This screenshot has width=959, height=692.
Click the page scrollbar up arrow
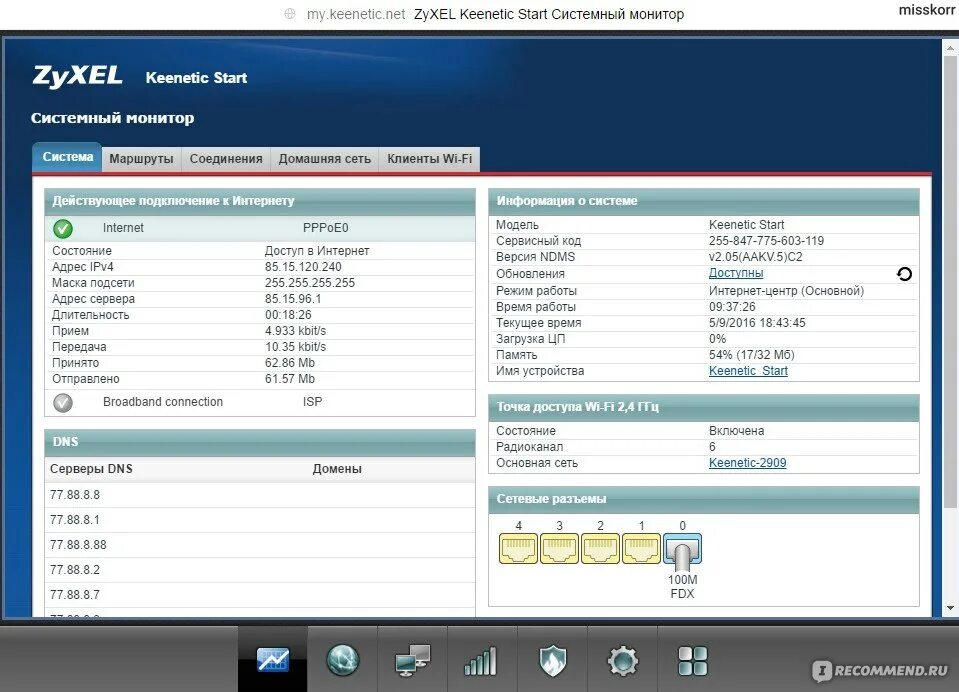click(950, 48)
